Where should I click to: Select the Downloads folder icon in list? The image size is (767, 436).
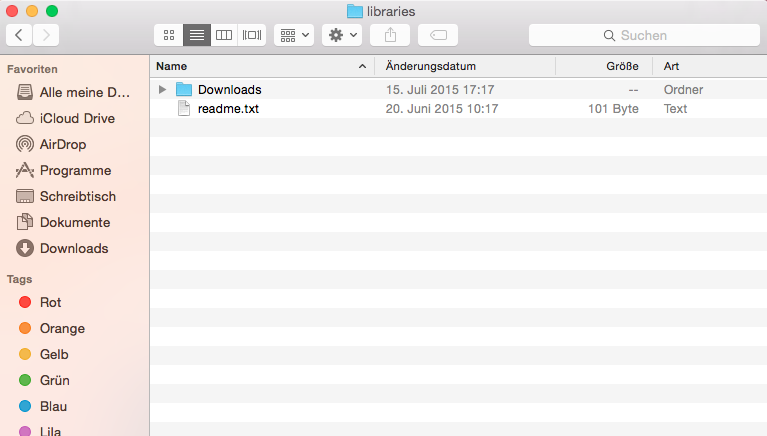click(x=184, y=90)
